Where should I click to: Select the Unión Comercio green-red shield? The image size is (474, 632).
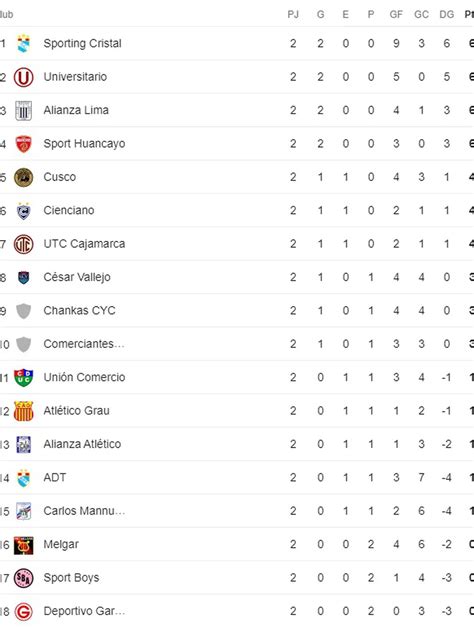pyautogui.click(x=23, y=378)
